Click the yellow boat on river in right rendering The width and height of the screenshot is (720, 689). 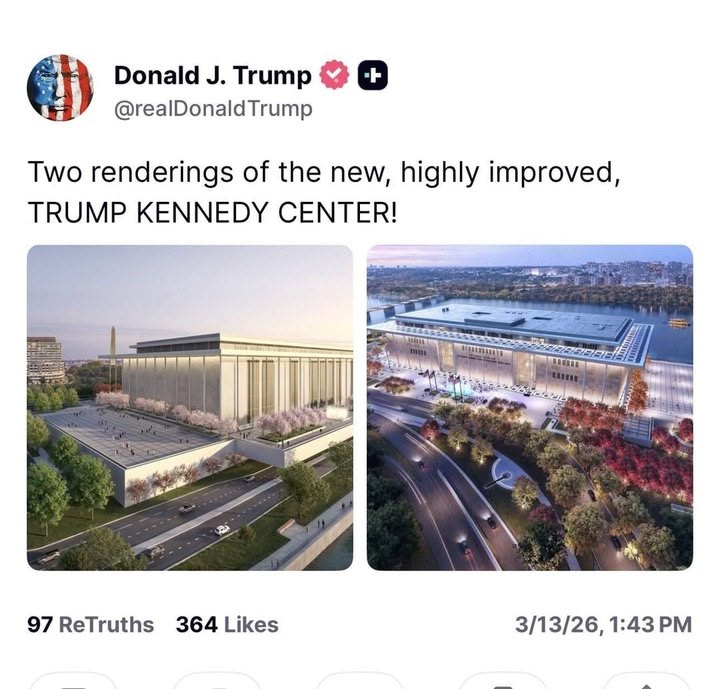click(x=679, y=323)
